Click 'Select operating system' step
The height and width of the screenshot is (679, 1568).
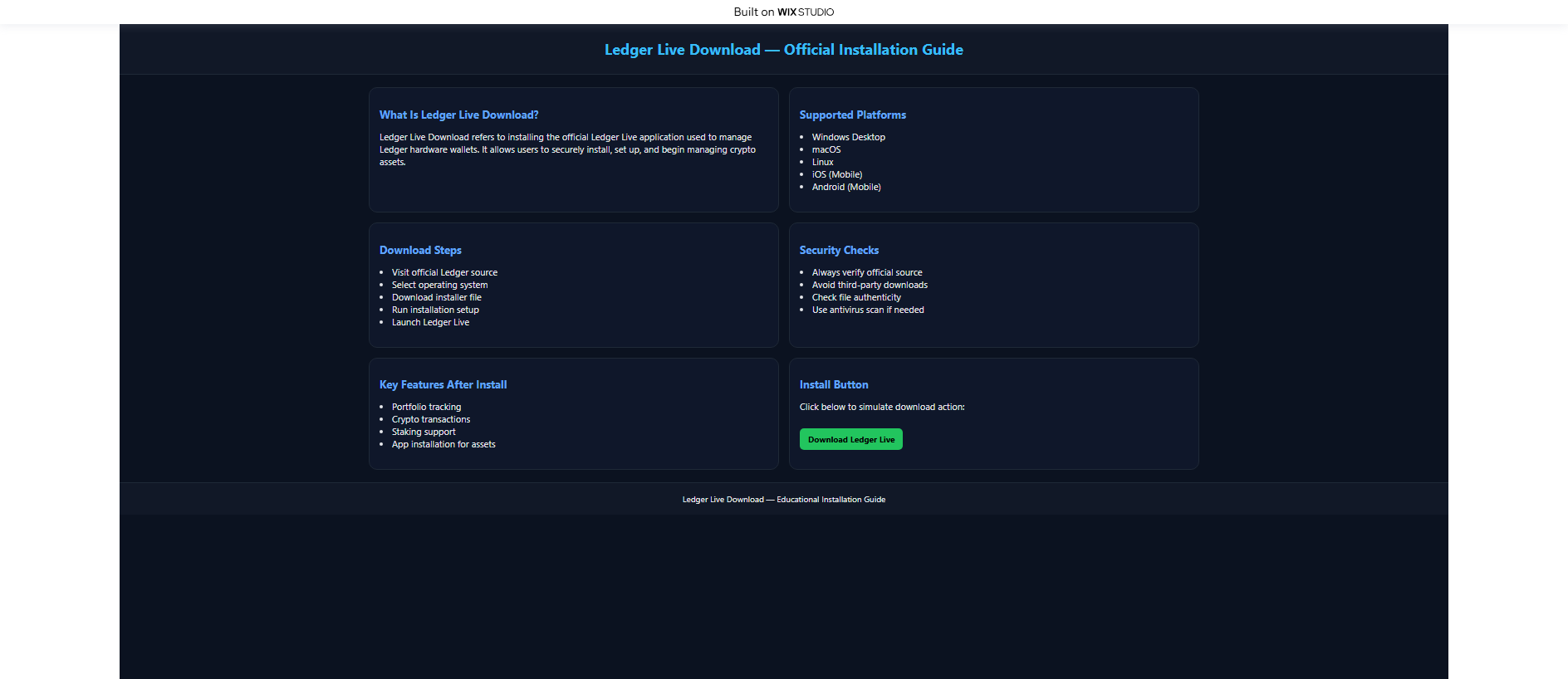tap(439, 285)
